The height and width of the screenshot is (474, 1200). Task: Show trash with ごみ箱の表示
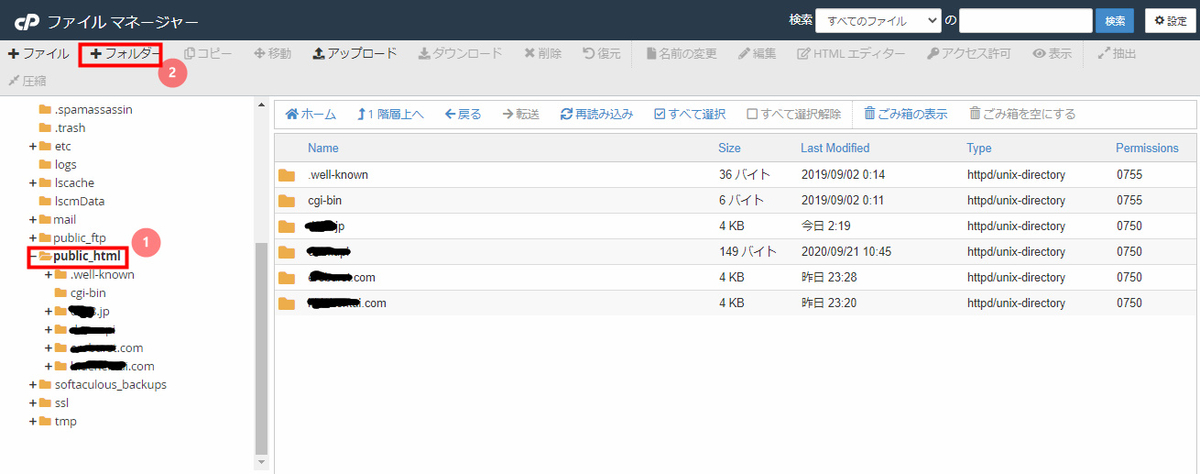(905, 114)
